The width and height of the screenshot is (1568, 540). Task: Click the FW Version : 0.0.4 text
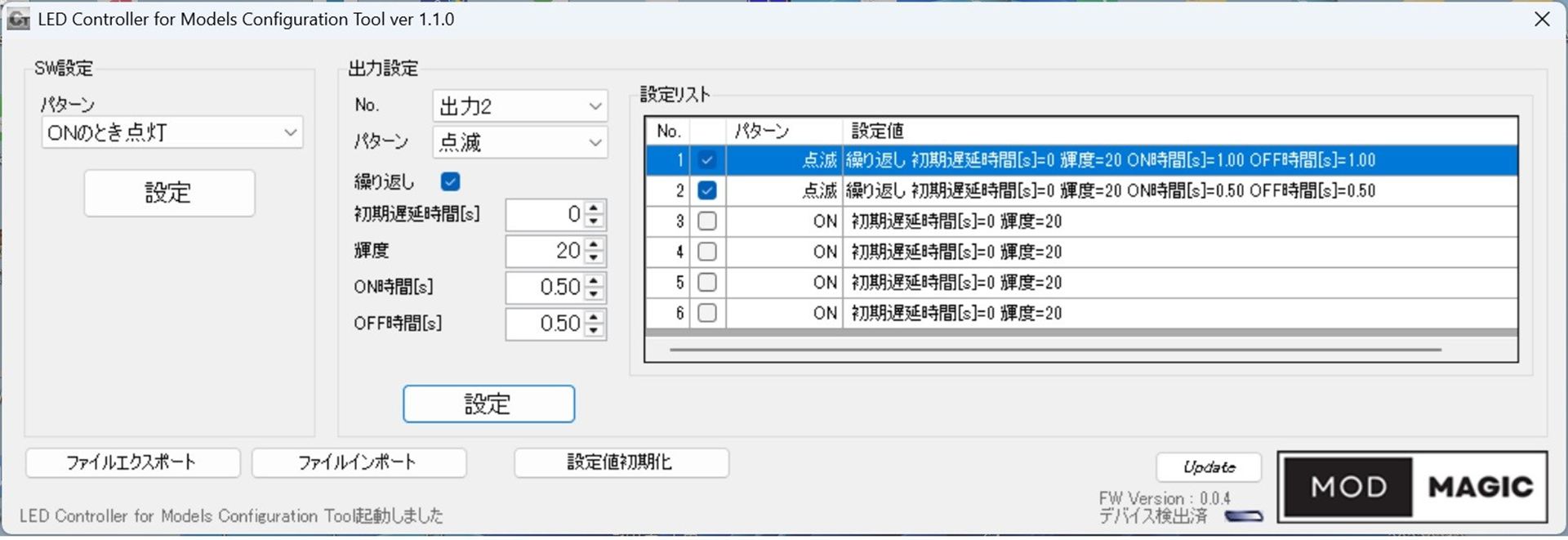[x=1165, y=498]
